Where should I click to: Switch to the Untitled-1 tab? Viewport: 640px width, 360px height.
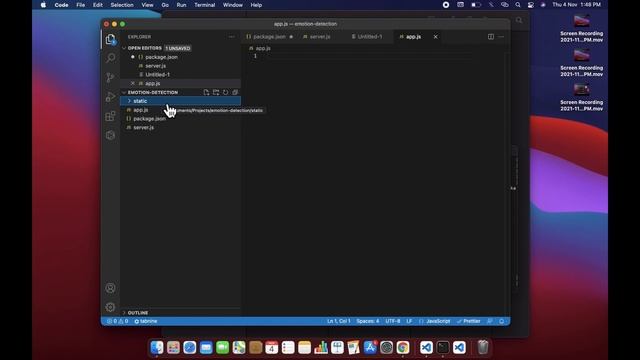369,37
